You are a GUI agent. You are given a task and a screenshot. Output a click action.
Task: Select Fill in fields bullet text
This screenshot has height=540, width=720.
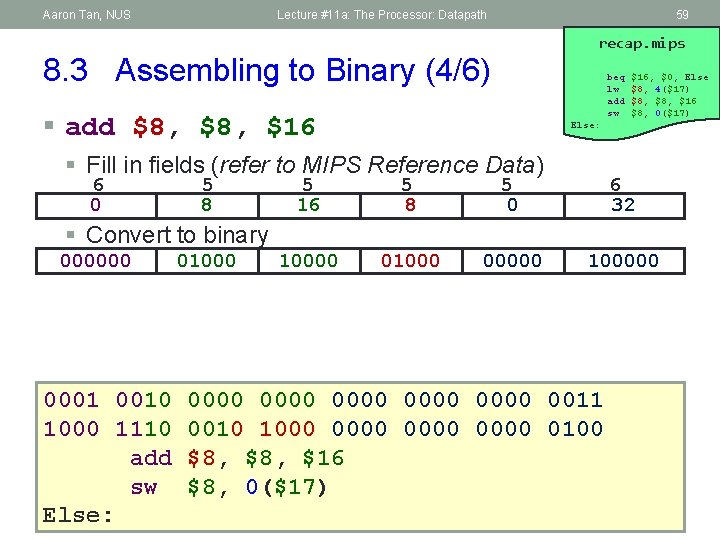pos(315,165)
